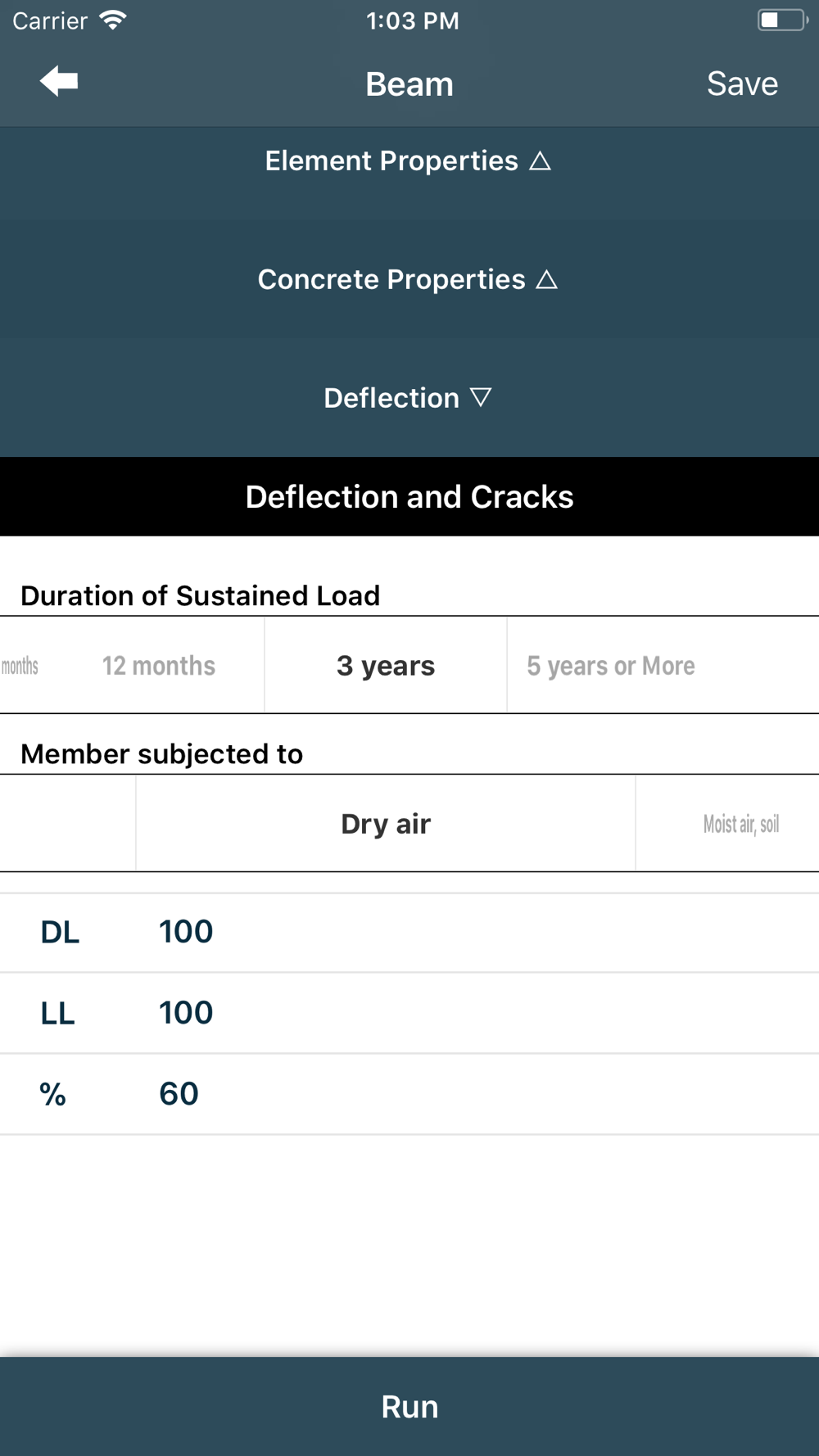Viewport: 819px width, 1456px height.
Task: Tap the back arrow icon
Action: click(59, 82)
